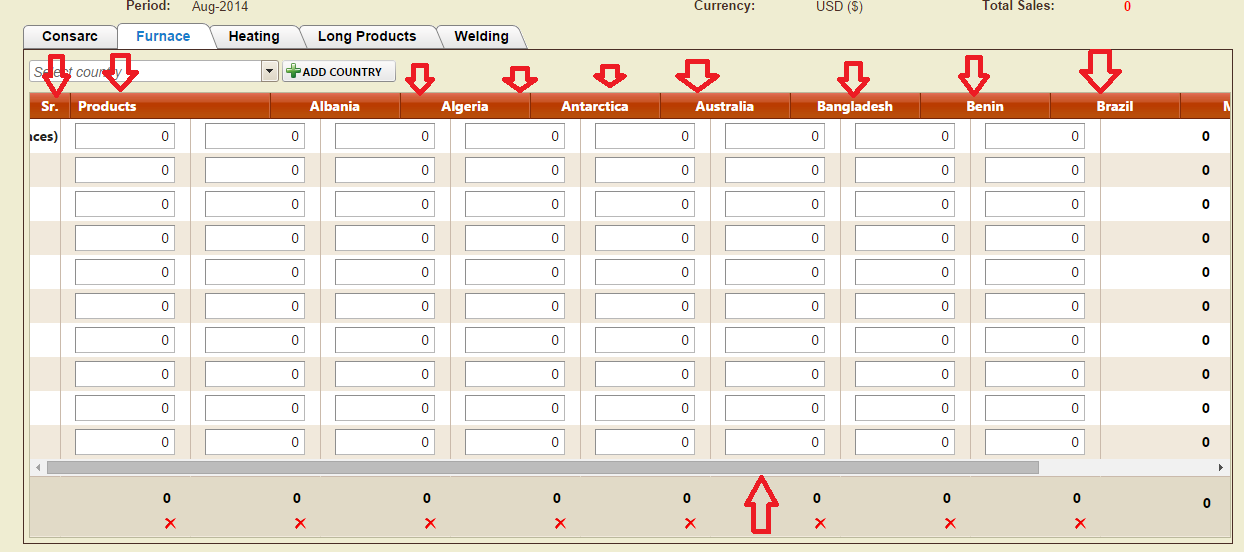Remove column via X below Antarctica
This screenshot has width=1244, height=552.
click(560, 523)
